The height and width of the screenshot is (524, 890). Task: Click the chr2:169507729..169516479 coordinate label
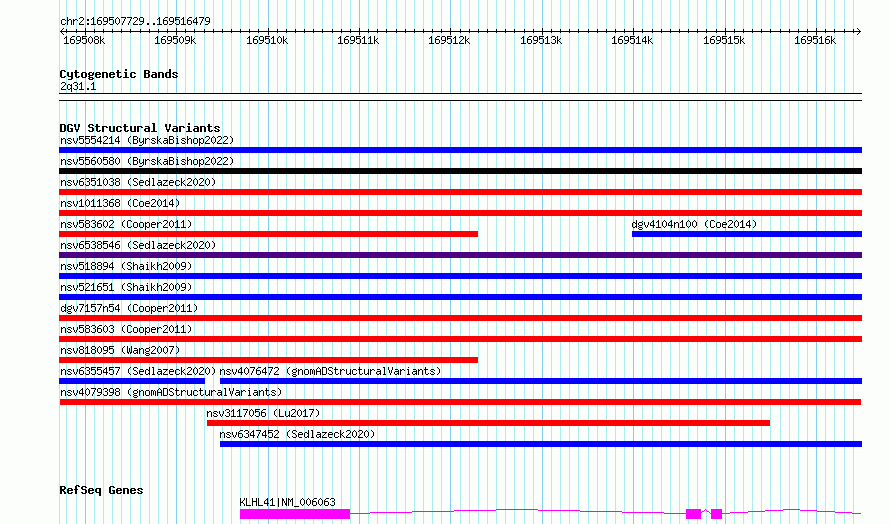(135, 22)
